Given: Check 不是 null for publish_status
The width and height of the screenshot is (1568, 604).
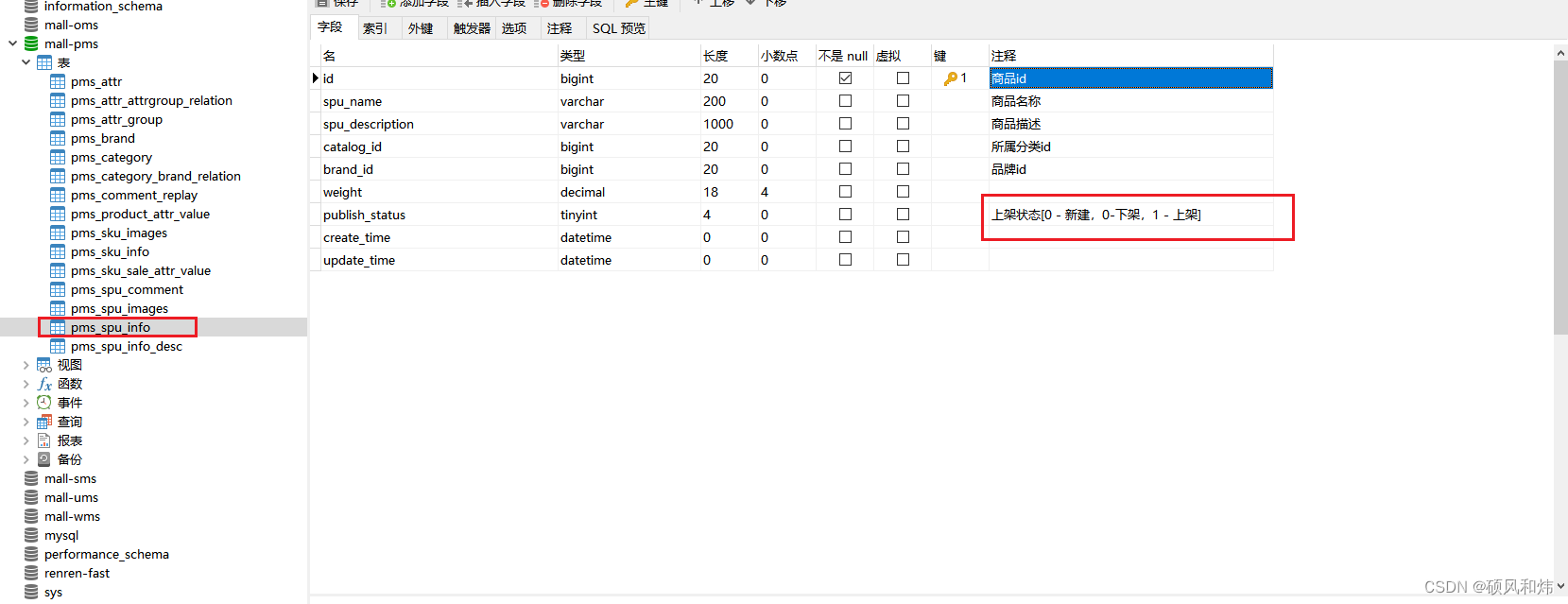Looking at the screenshot, I should [845, 215].
